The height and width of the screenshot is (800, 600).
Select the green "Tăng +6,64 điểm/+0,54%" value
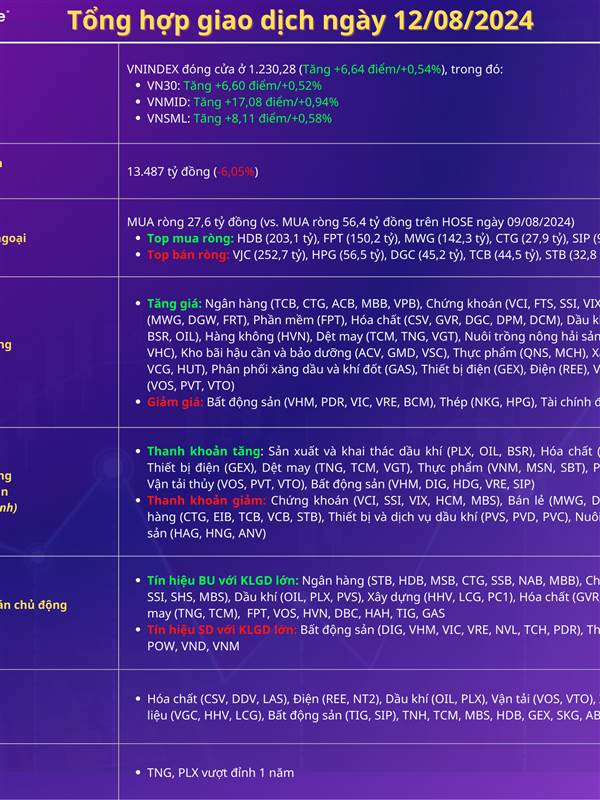[371, 69]
